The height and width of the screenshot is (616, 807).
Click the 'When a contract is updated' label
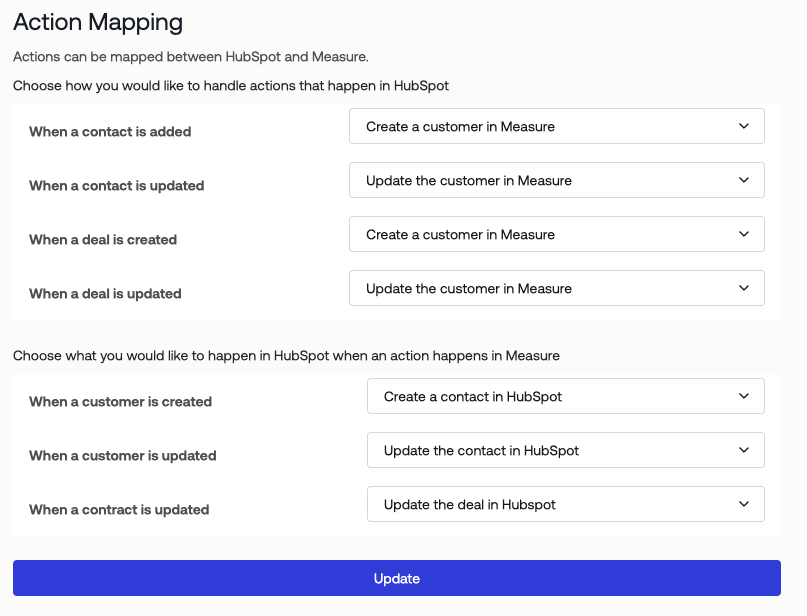coord(119,510)
